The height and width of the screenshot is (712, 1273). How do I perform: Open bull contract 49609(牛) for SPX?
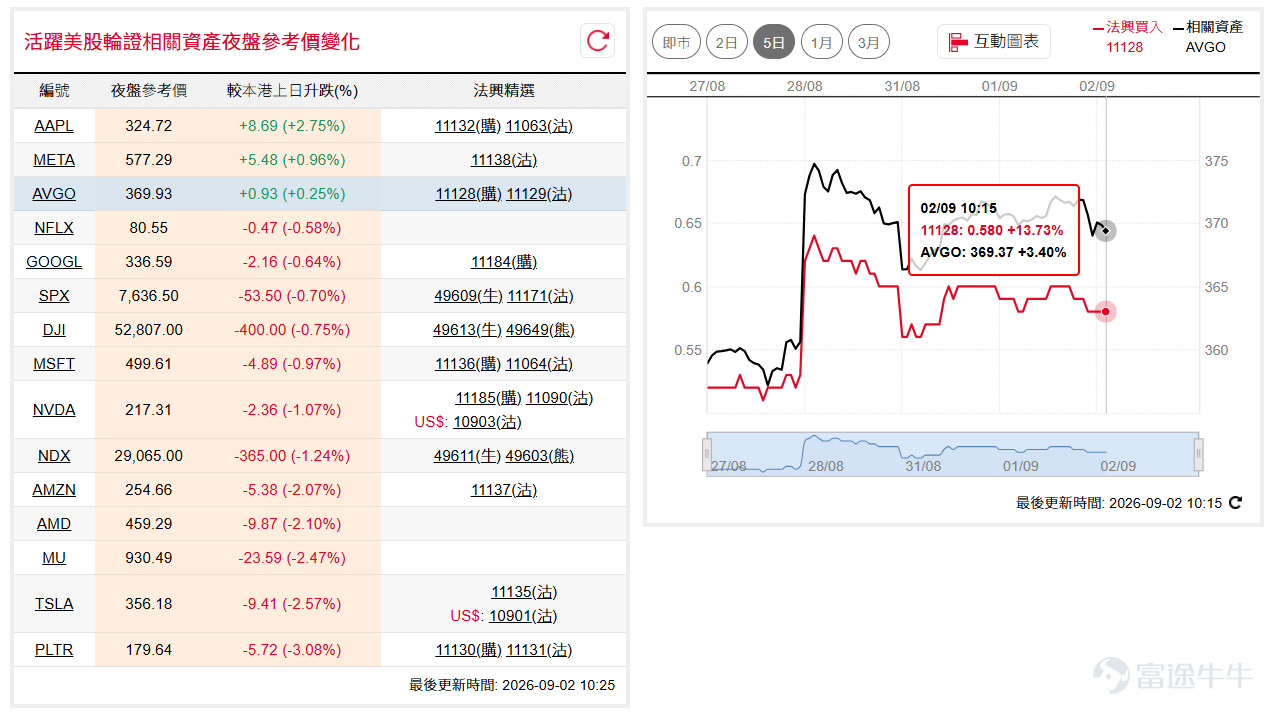[468, 296]
